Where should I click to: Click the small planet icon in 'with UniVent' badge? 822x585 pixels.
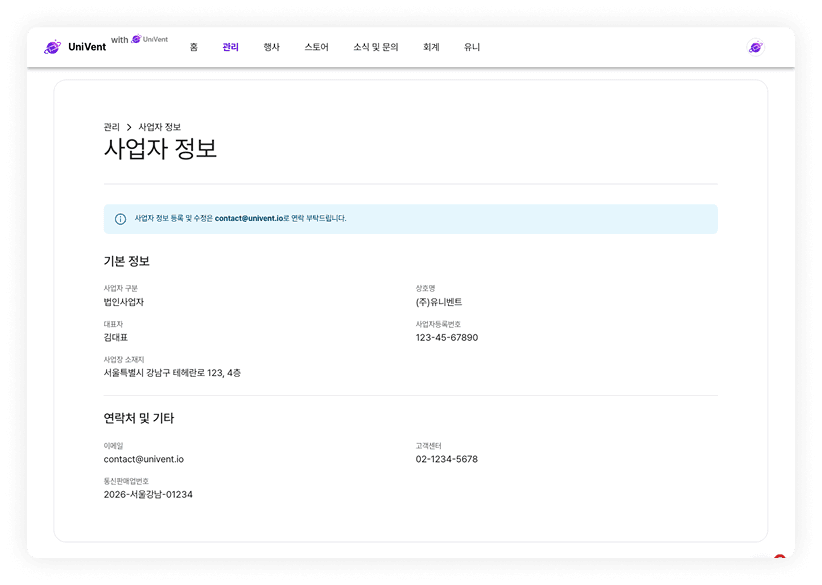point(137,40)
